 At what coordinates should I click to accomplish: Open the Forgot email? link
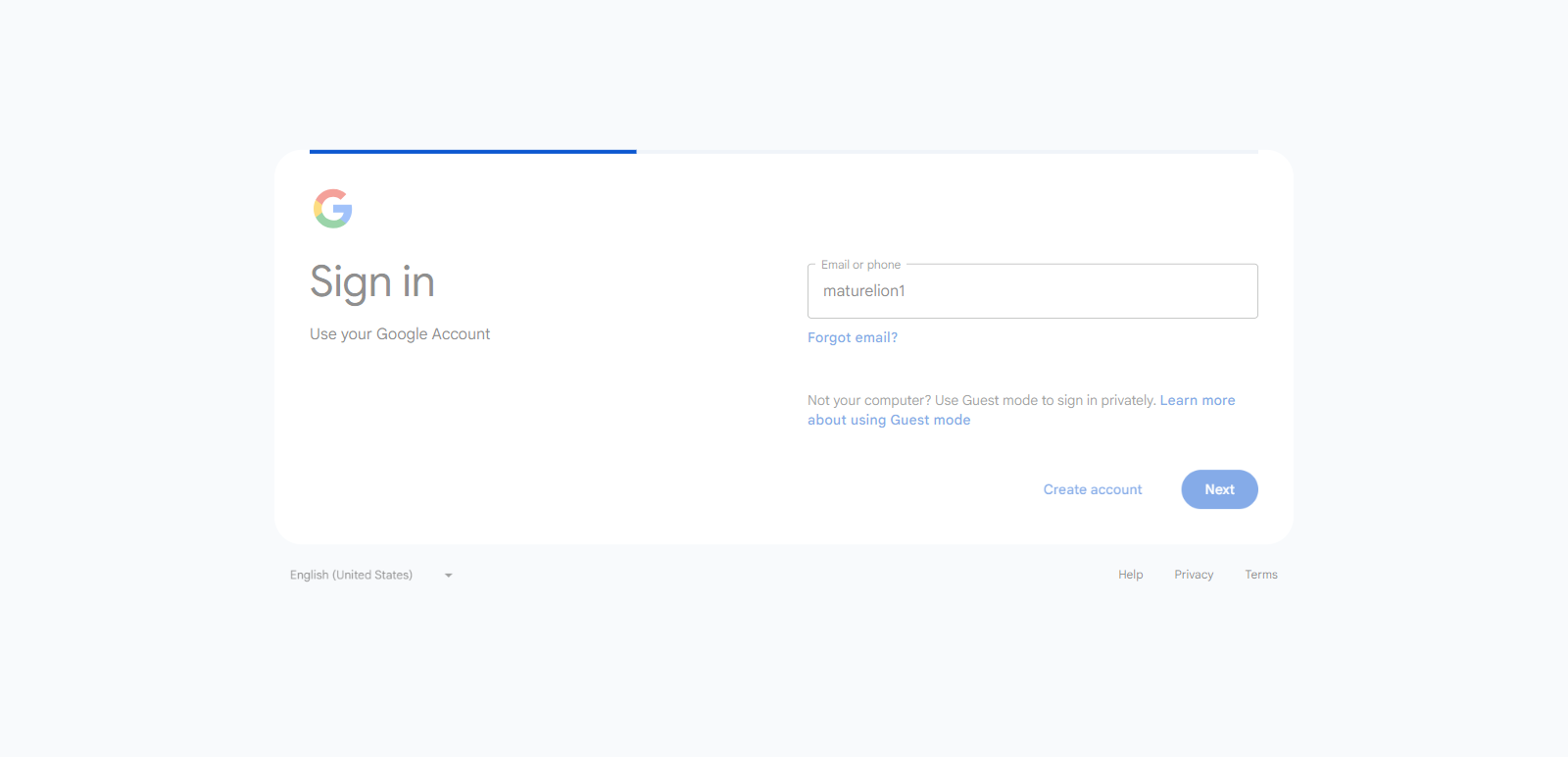pos(853,337)
